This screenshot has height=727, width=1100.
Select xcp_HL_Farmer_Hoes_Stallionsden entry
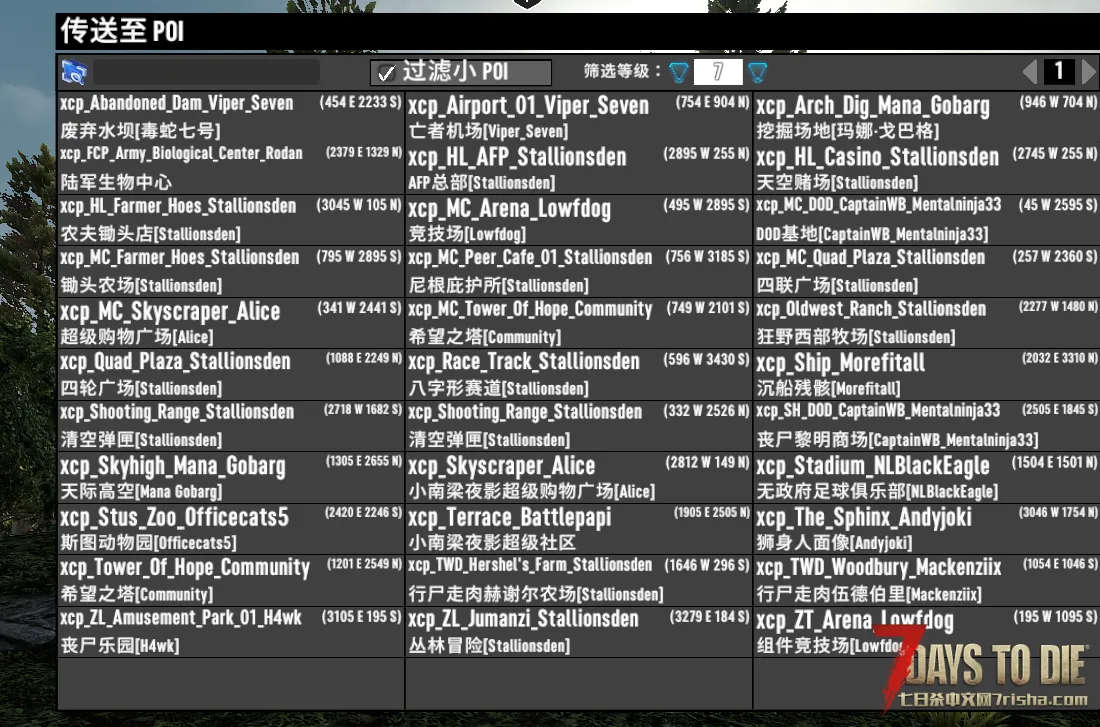[231, 220]
